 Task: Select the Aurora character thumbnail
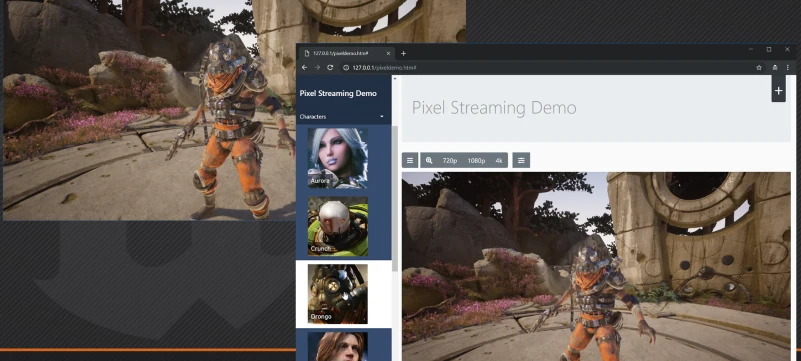(338, 158)
